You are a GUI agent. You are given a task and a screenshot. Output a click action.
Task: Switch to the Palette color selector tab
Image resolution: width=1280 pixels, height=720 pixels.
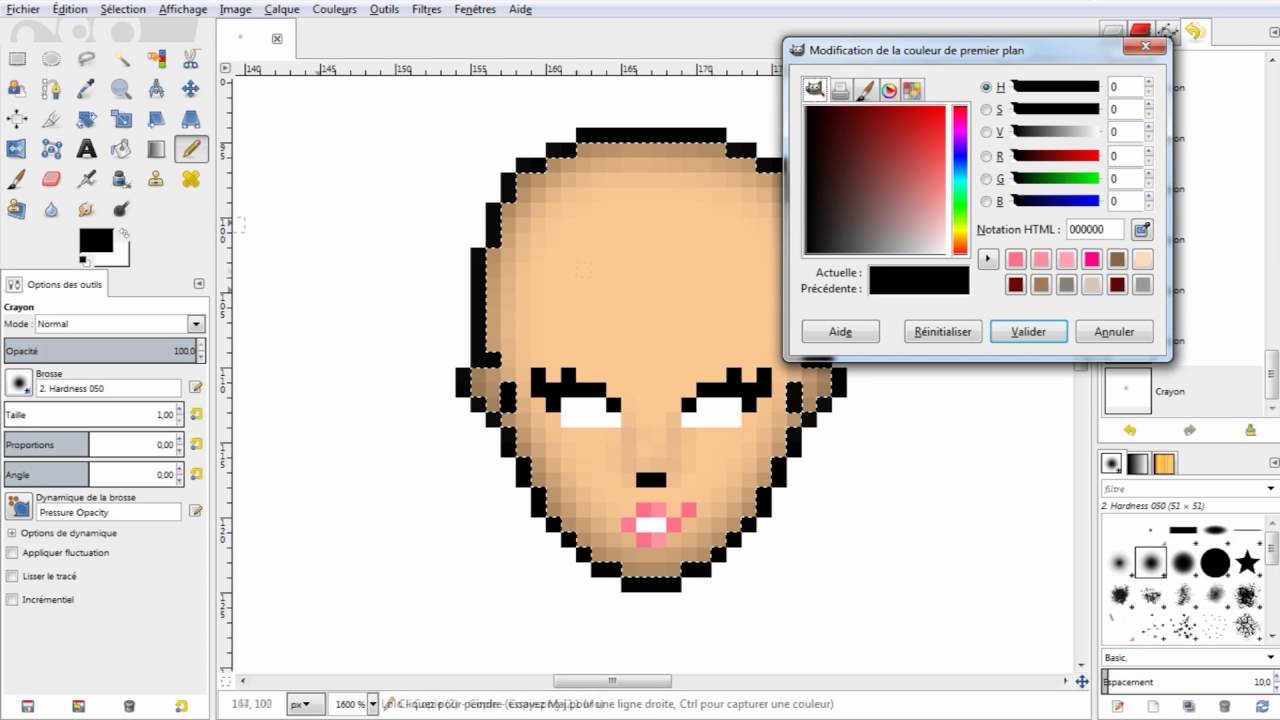[x=912, y=90]
